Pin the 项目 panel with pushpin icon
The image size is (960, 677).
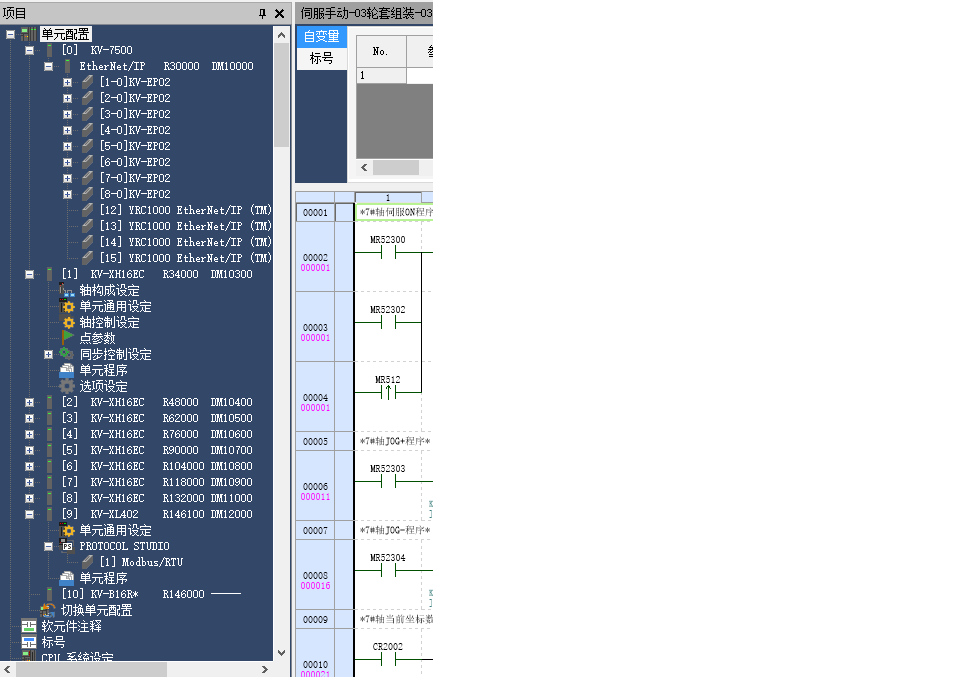(x=263, y=13)
